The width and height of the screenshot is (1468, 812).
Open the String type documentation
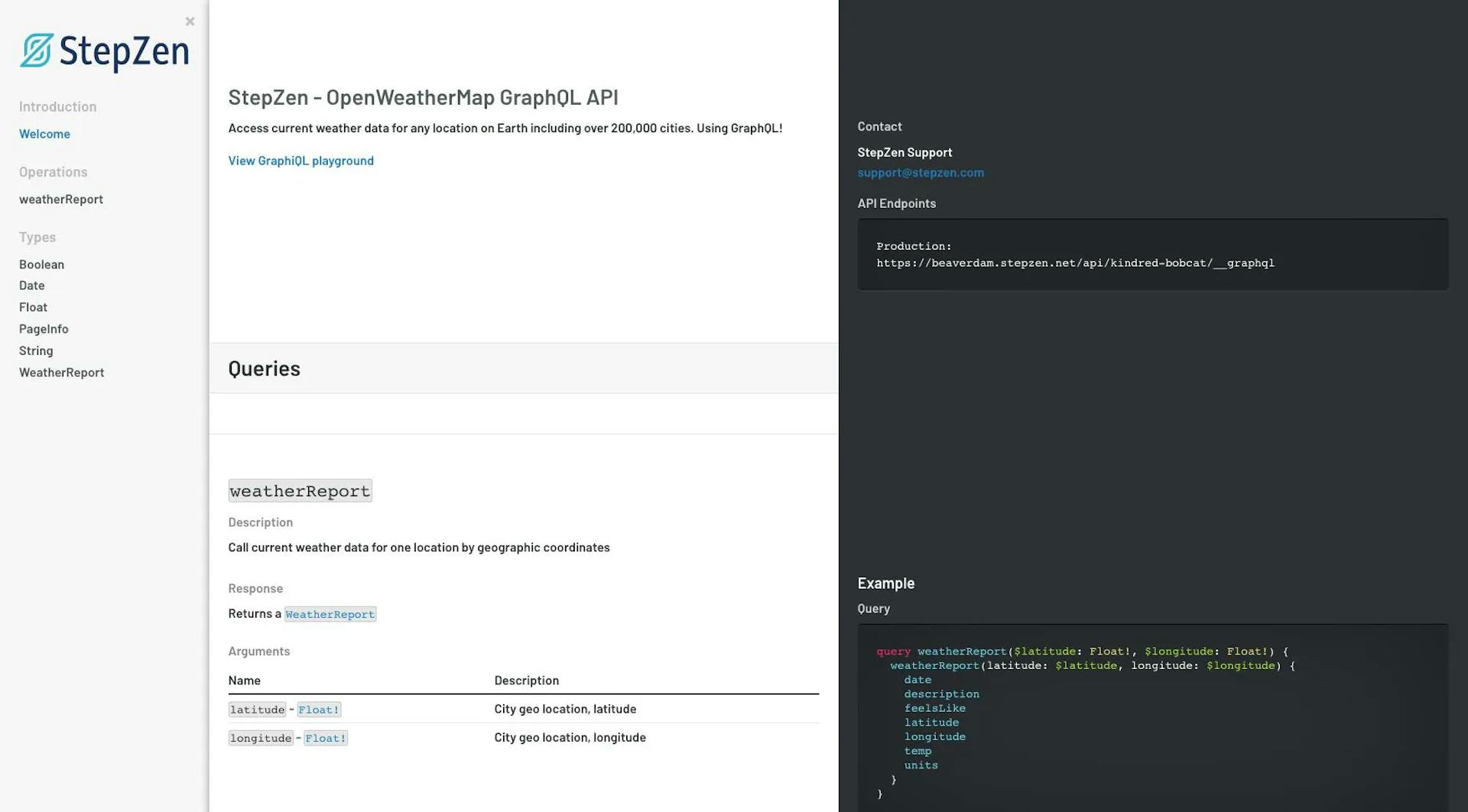36,350
